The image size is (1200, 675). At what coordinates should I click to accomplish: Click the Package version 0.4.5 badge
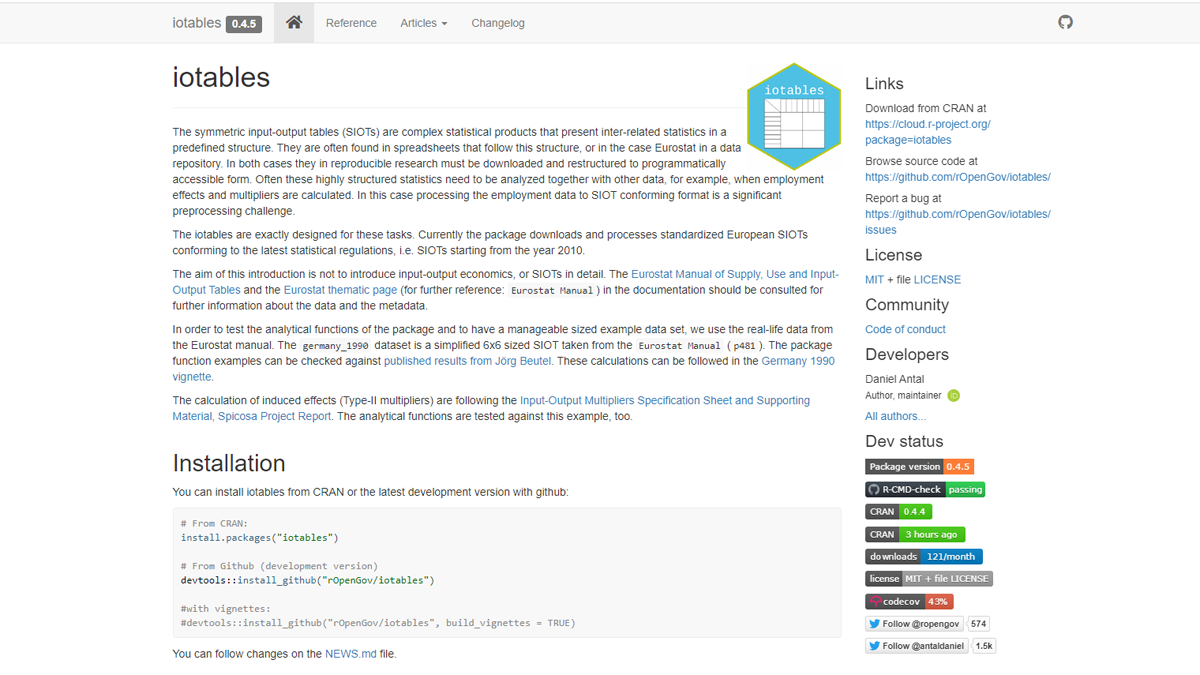919,466
